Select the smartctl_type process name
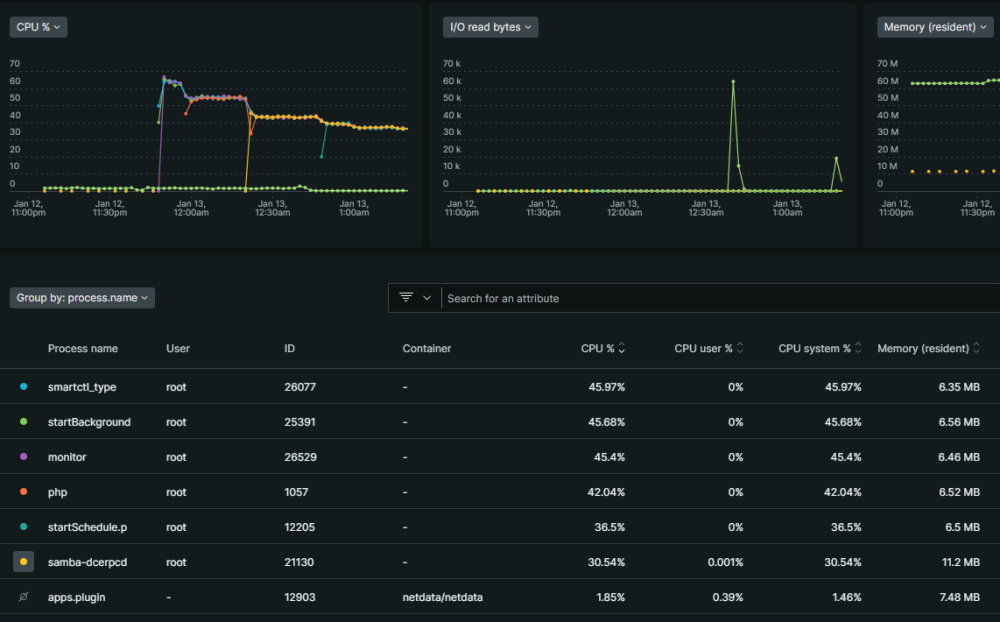Screen dimensions: 1000x622 pos(82,387)
